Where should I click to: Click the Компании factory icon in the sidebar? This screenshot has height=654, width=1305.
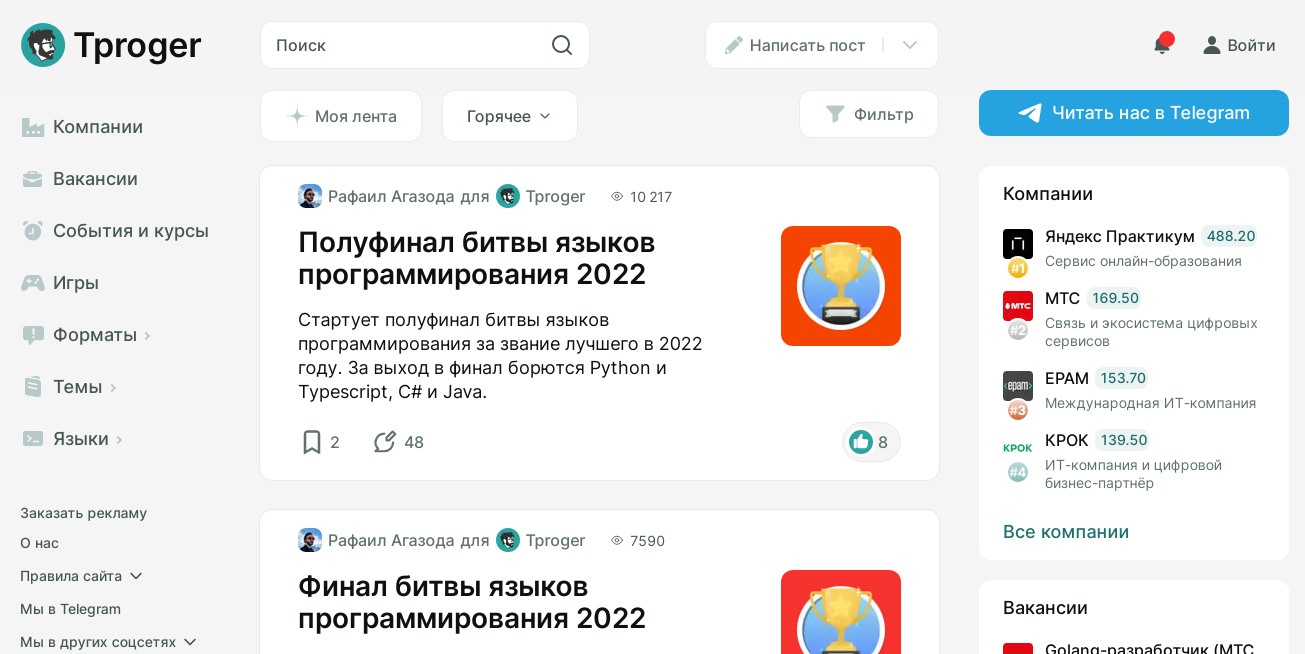tap(33, 127)
